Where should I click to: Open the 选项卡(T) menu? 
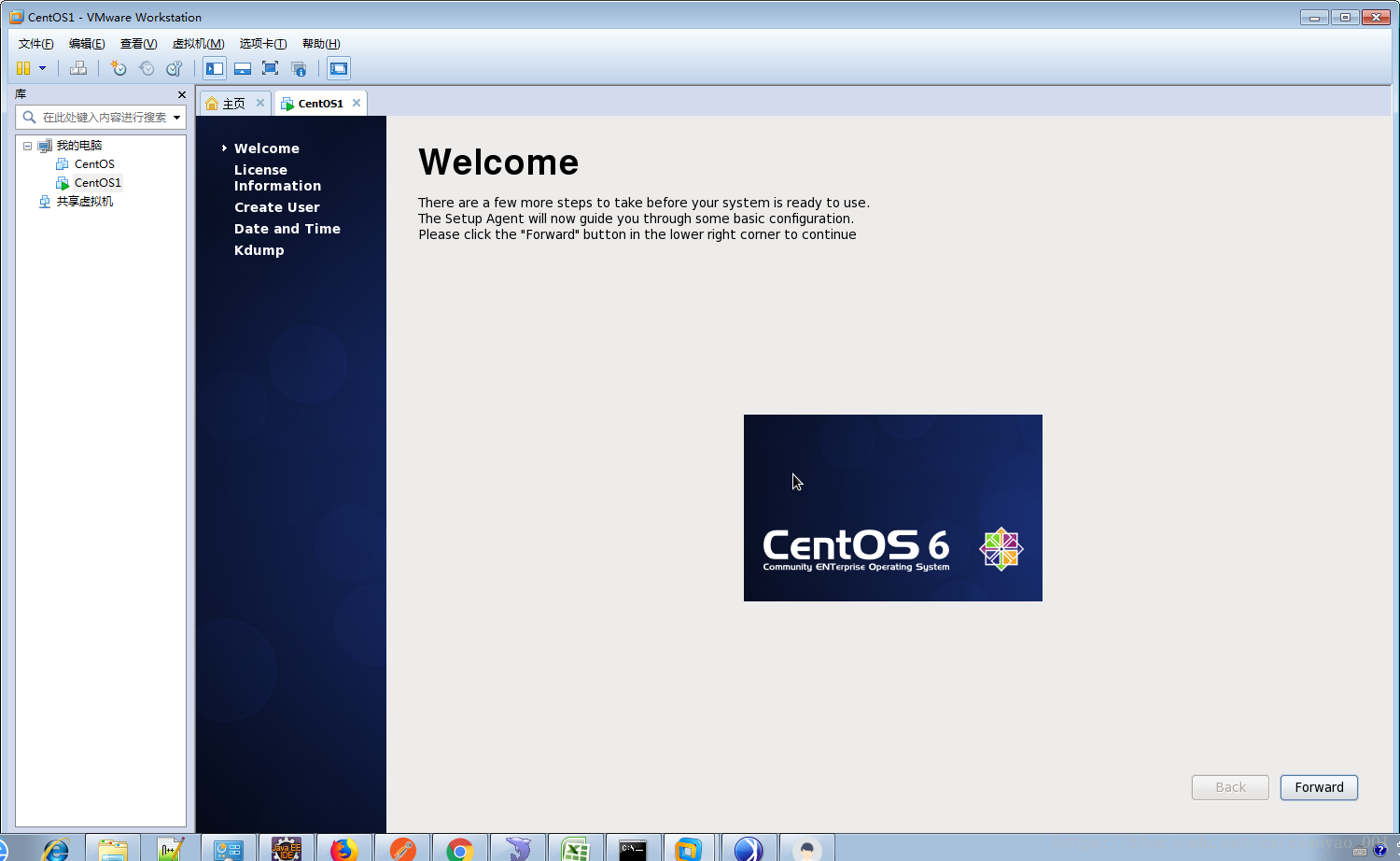coord(263,44)
